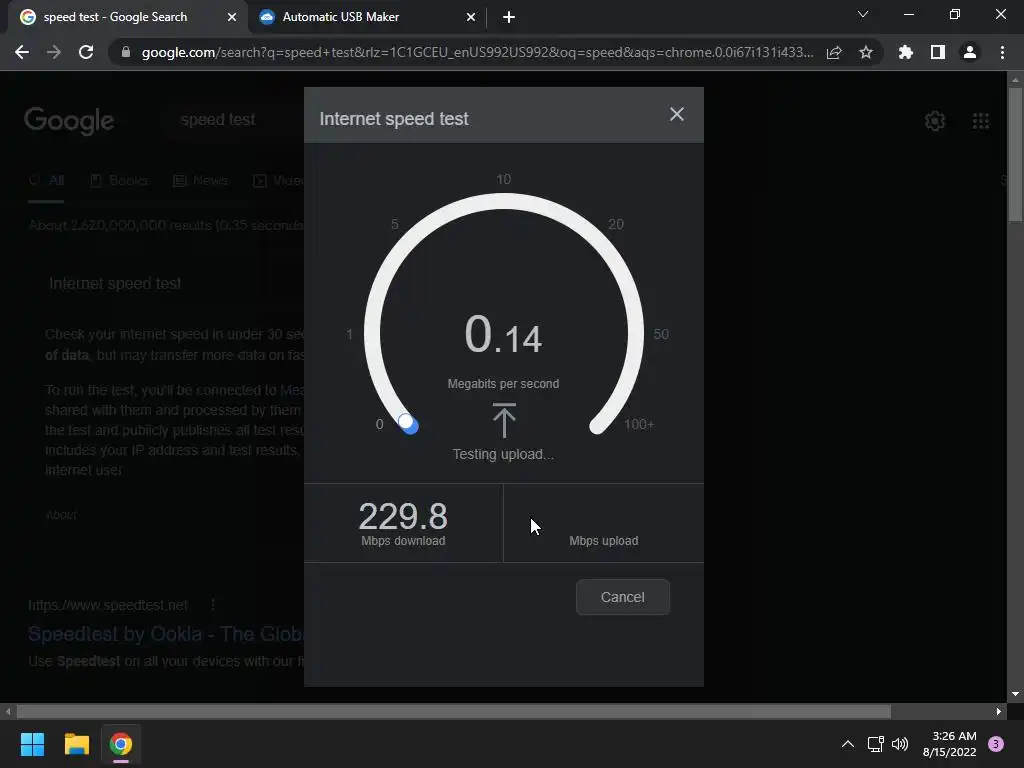Click the horizontal page scrollbar
This screenshot has height=768, width=1024.
click(x=453, y=711)
